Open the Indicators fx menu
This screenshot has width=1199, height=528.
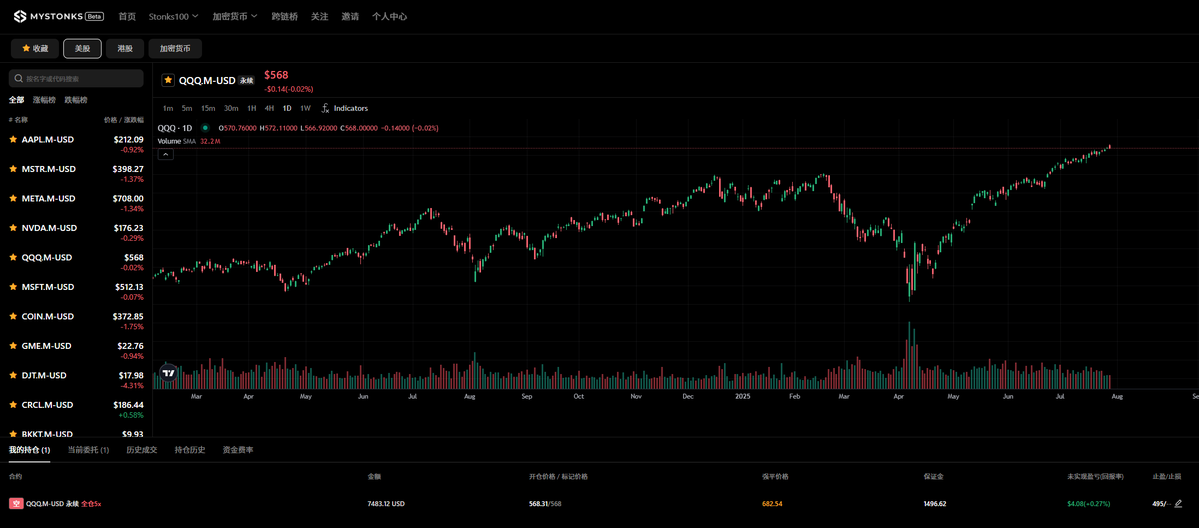click(345, 109)
